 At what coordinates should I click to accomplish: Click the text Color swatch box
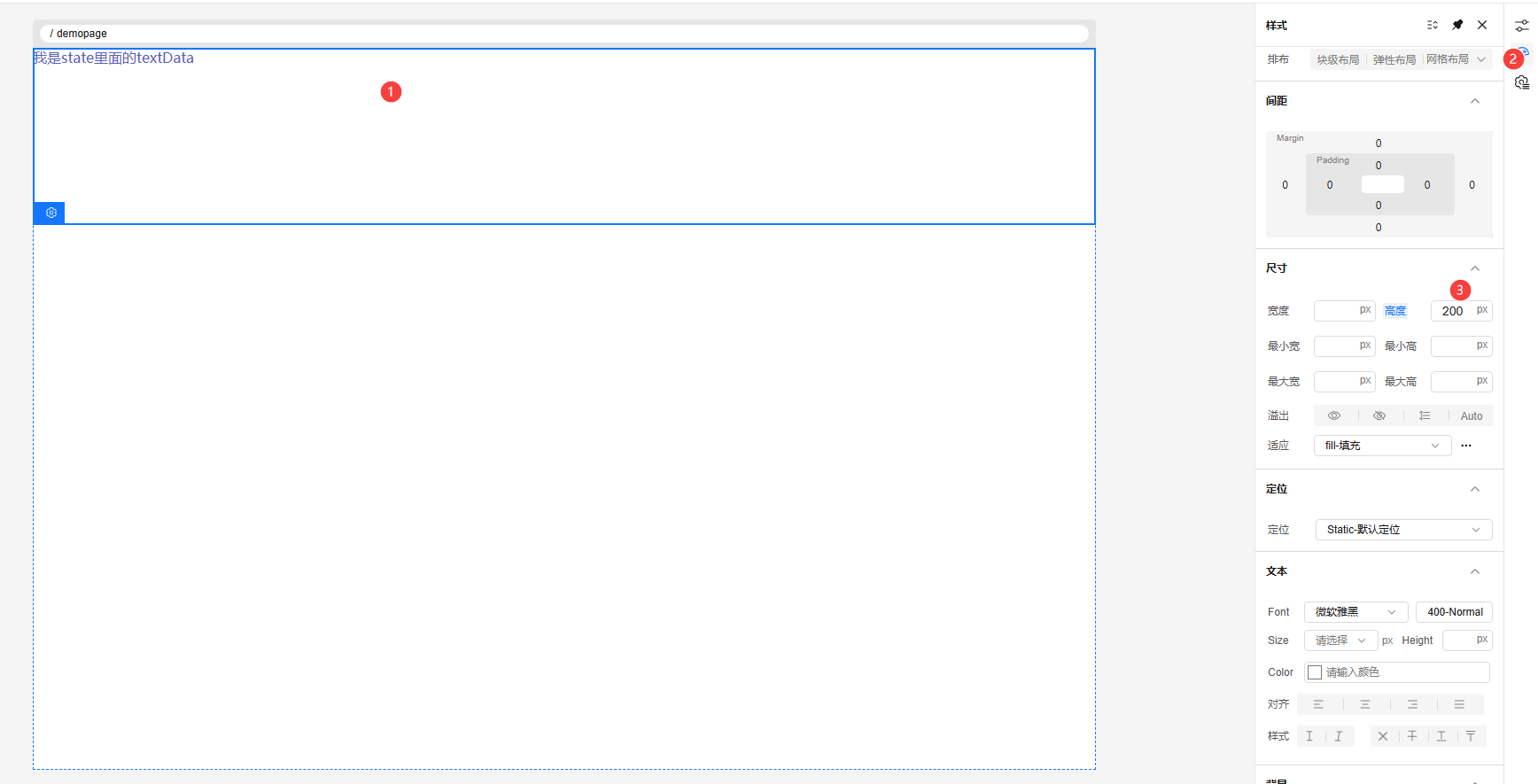pyautogui.click(x=1315, y=672)
